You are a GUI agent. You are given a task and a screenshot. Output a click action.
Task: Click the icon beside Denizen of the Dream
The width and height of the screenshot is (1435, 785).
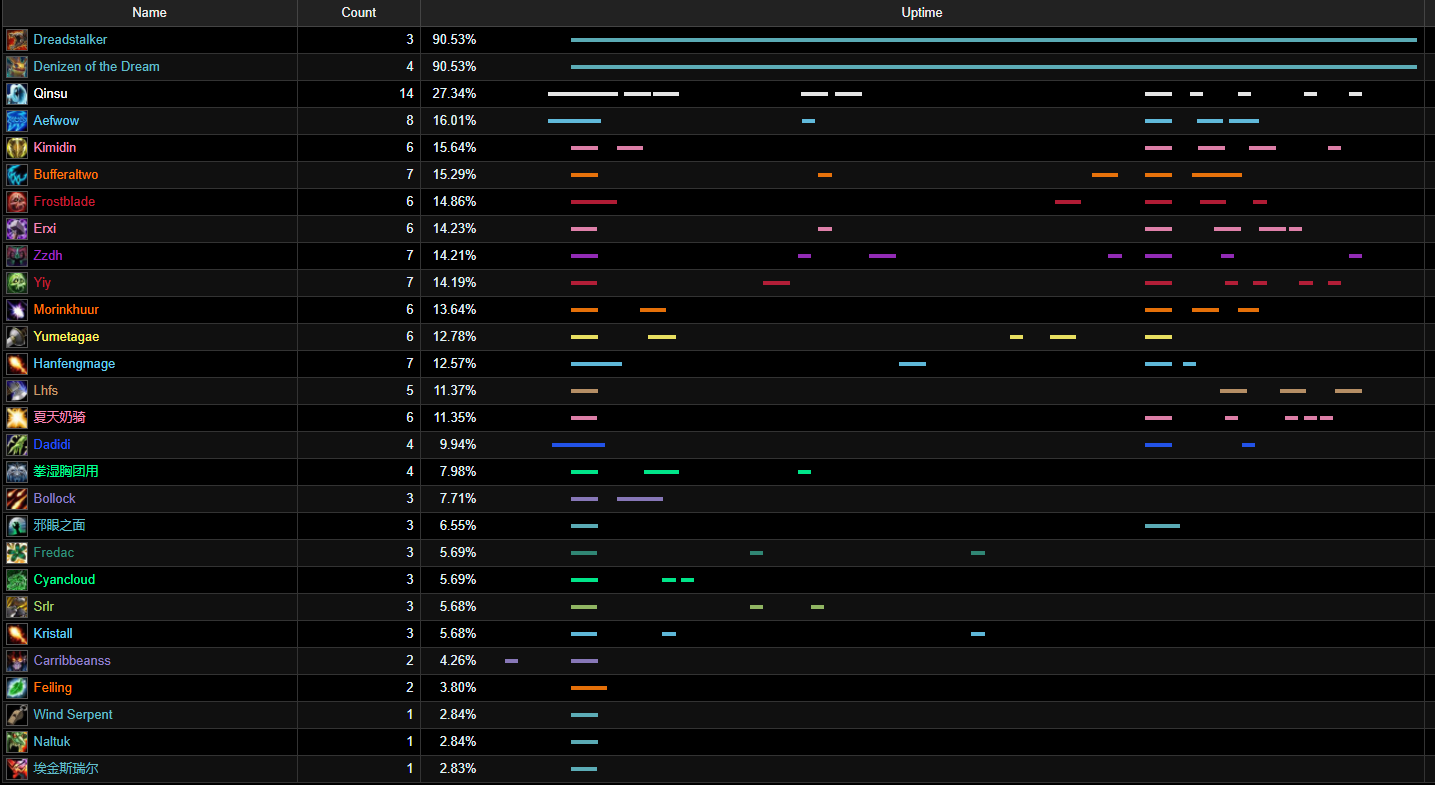[x=17, y=67]
